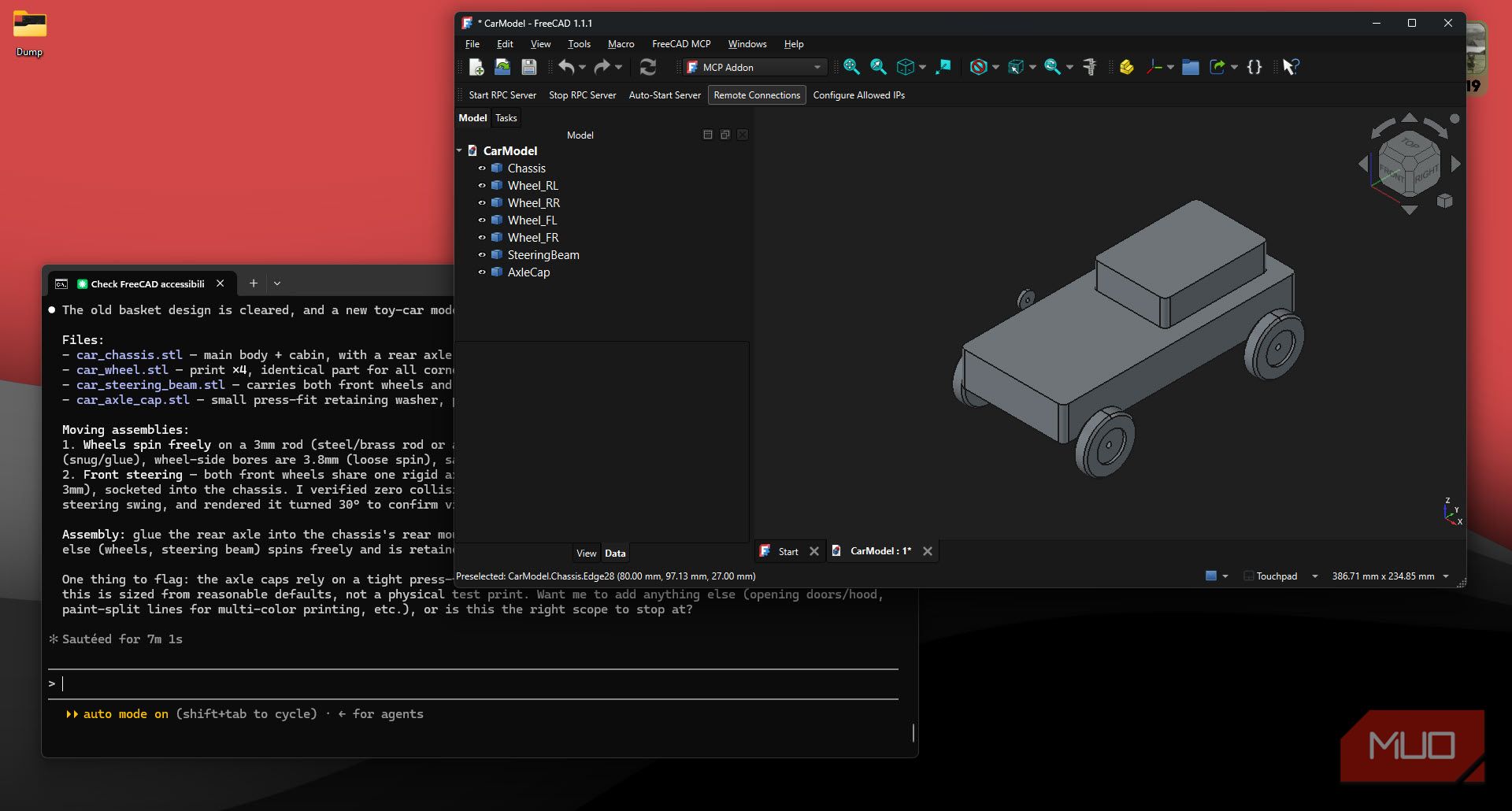1512x811 pixels.
Task: Refresh and recompute the document
Action: click(648, 68)
